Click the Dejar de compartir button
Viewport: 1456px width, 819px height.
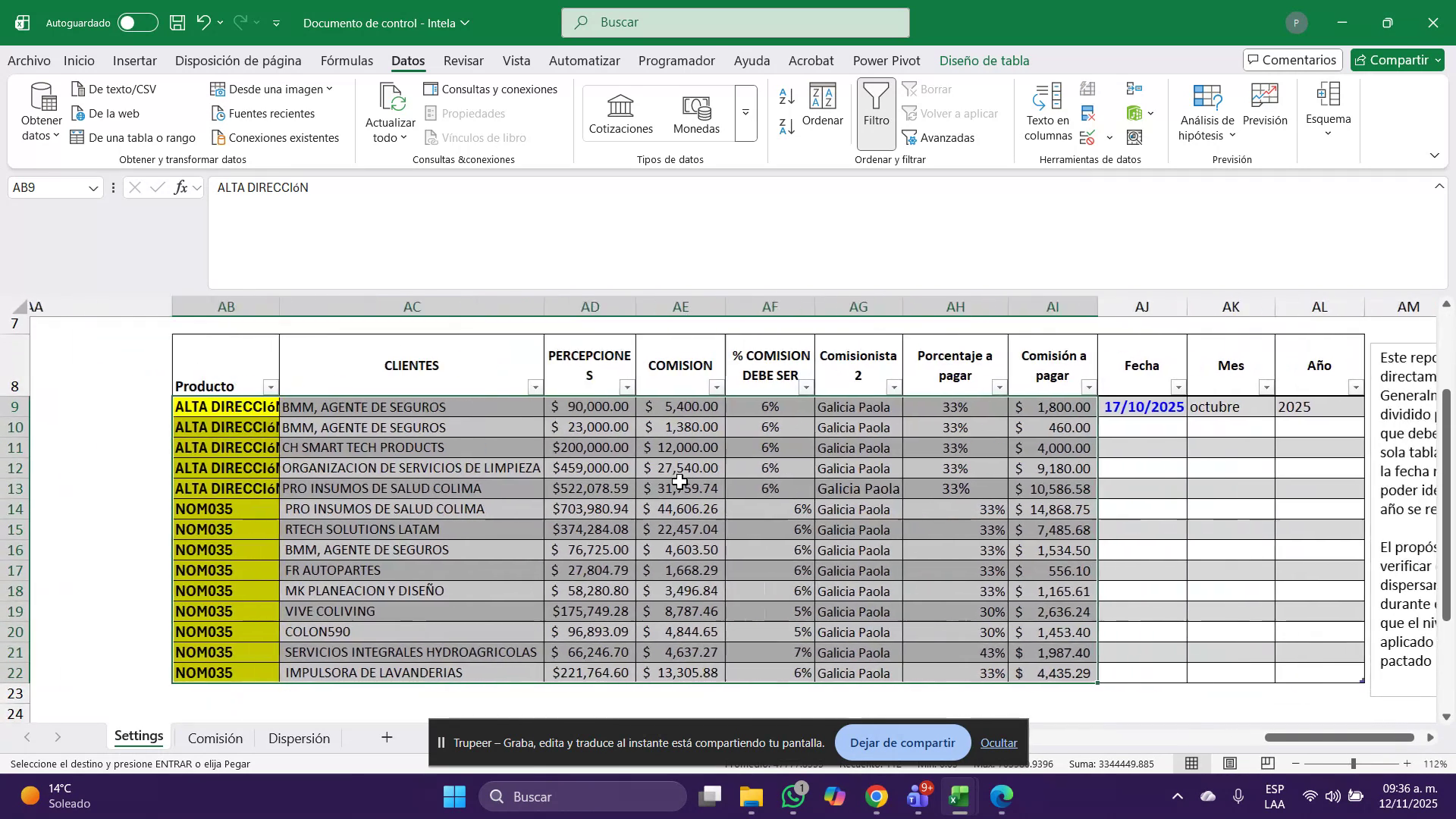tap(902, 742)
